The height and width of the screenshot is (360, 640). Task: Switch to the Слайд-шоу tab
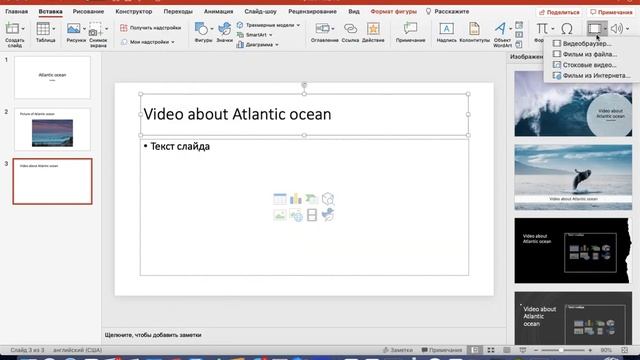tap(260, 11)
